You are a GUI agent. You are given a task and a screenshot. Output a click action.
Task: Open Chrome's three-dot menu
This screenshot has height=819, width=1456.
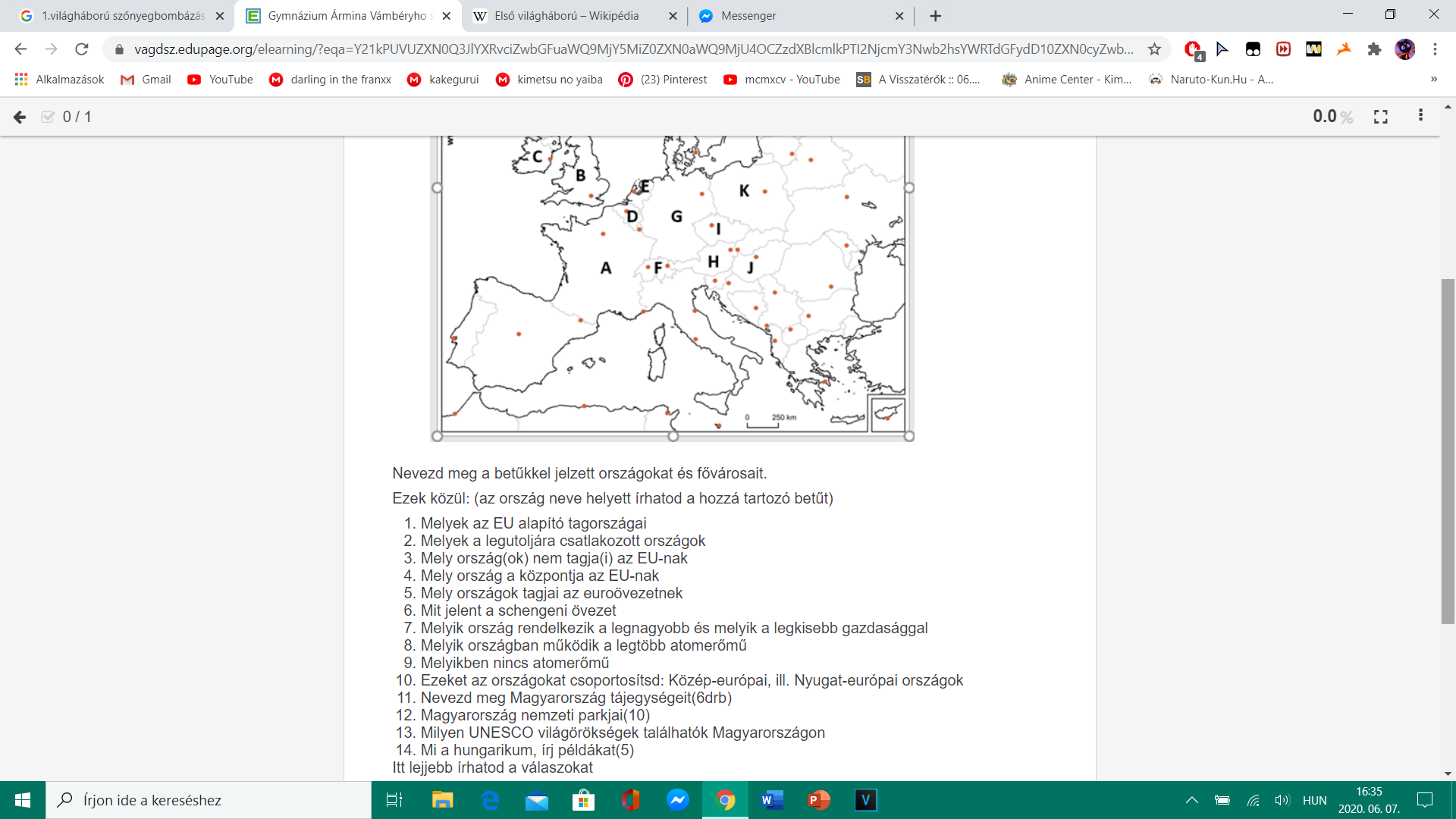[x=1435, y=49]
